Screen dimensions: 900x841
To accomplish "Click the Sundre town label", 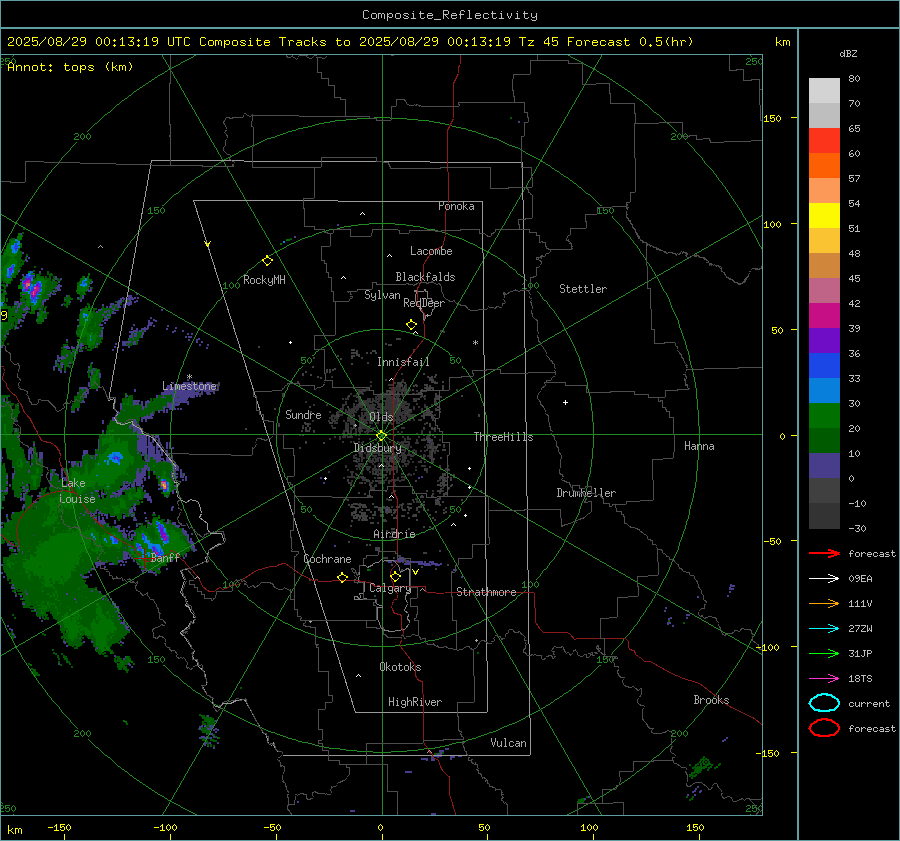I will pyautogui.click(x=303, y=414).
